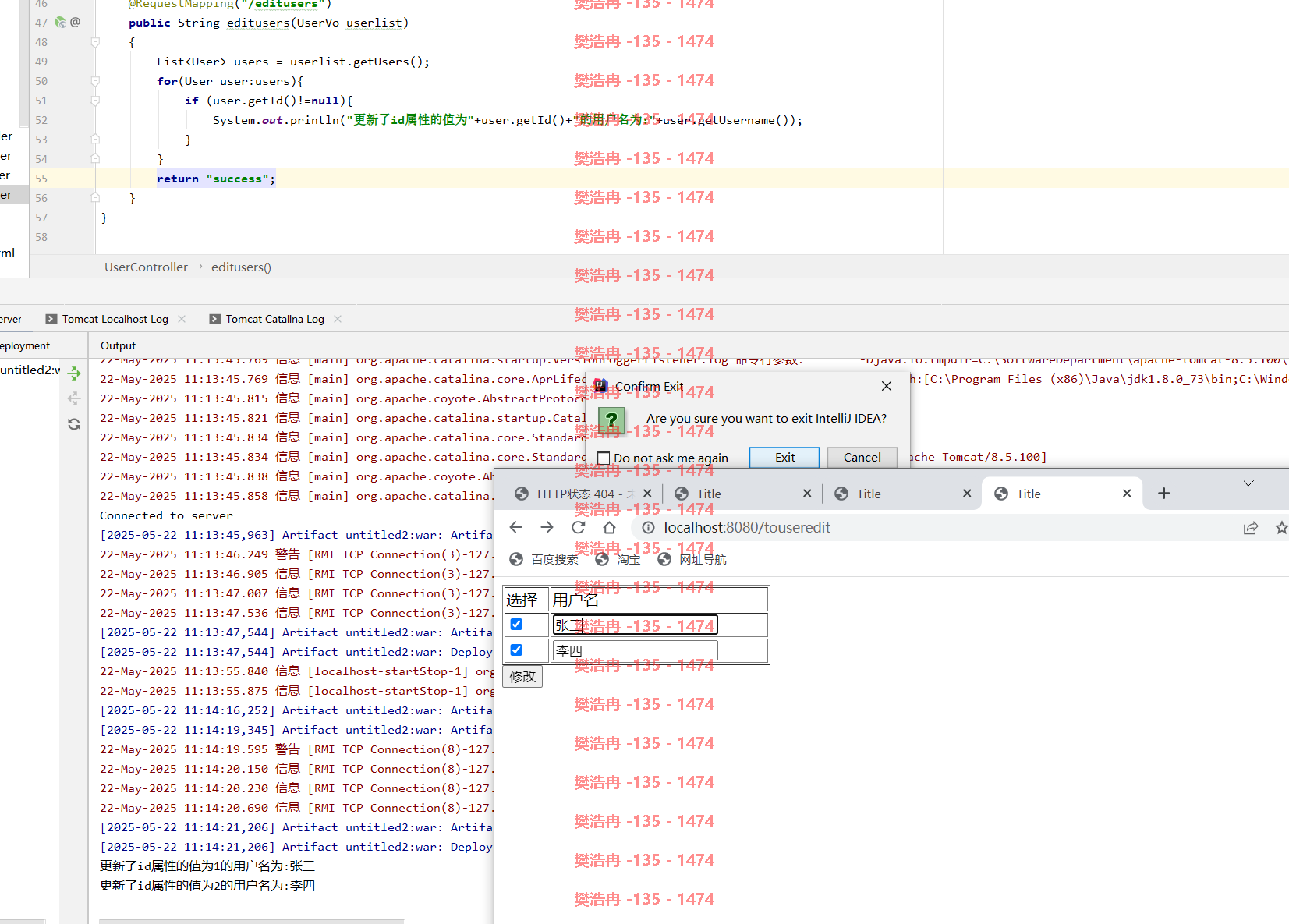Click the request mapping gutter icon on line 47

60,23
